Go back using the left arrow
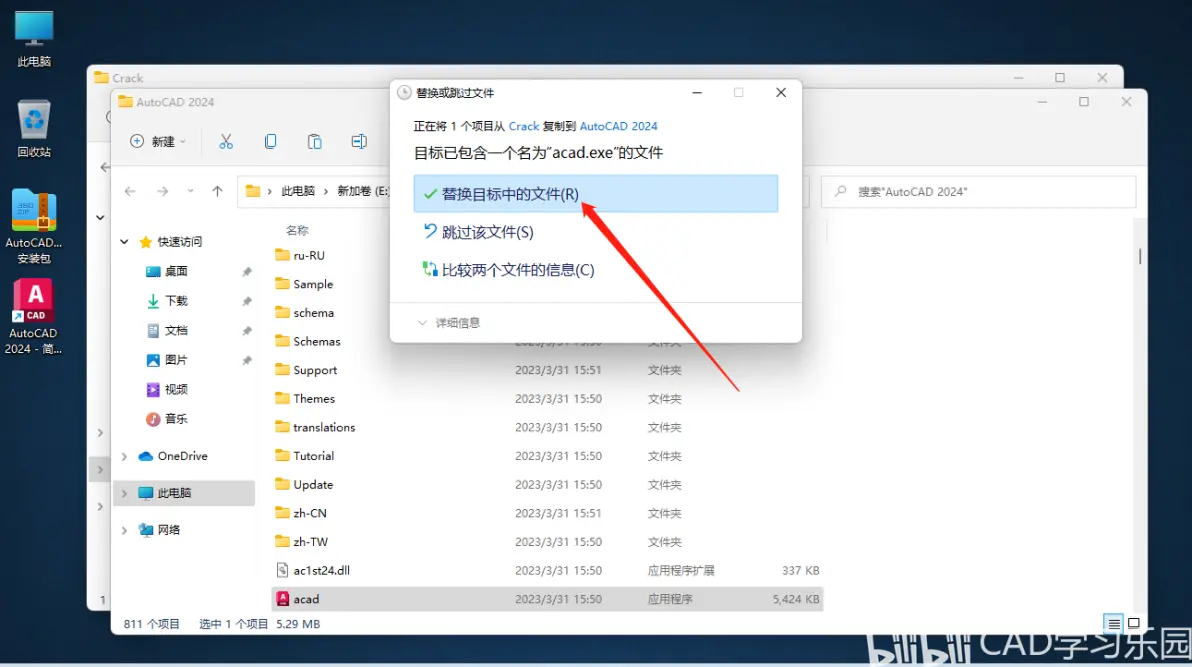The image size is (1192, 667). point(130,192)
